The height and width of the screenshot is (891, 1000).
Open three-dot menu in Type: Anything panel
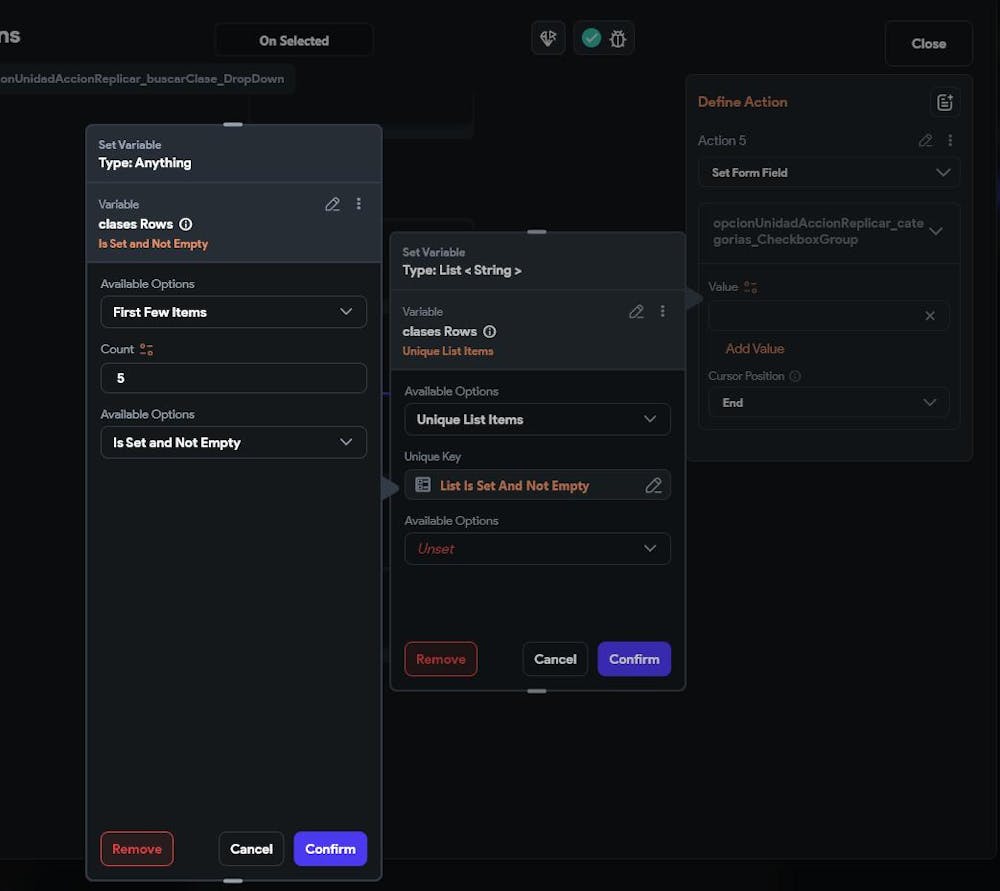[358, 203]
